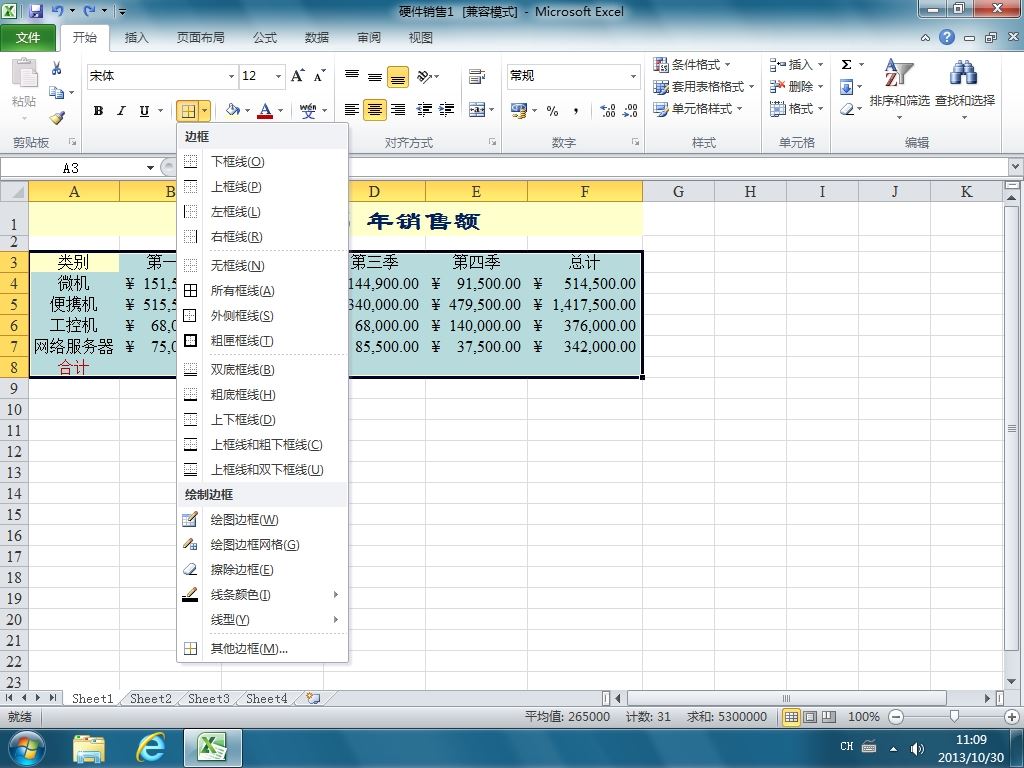Decrease font size with small A icon
The width and height of the screenshot is (1024, 768).
coord(319,76)
